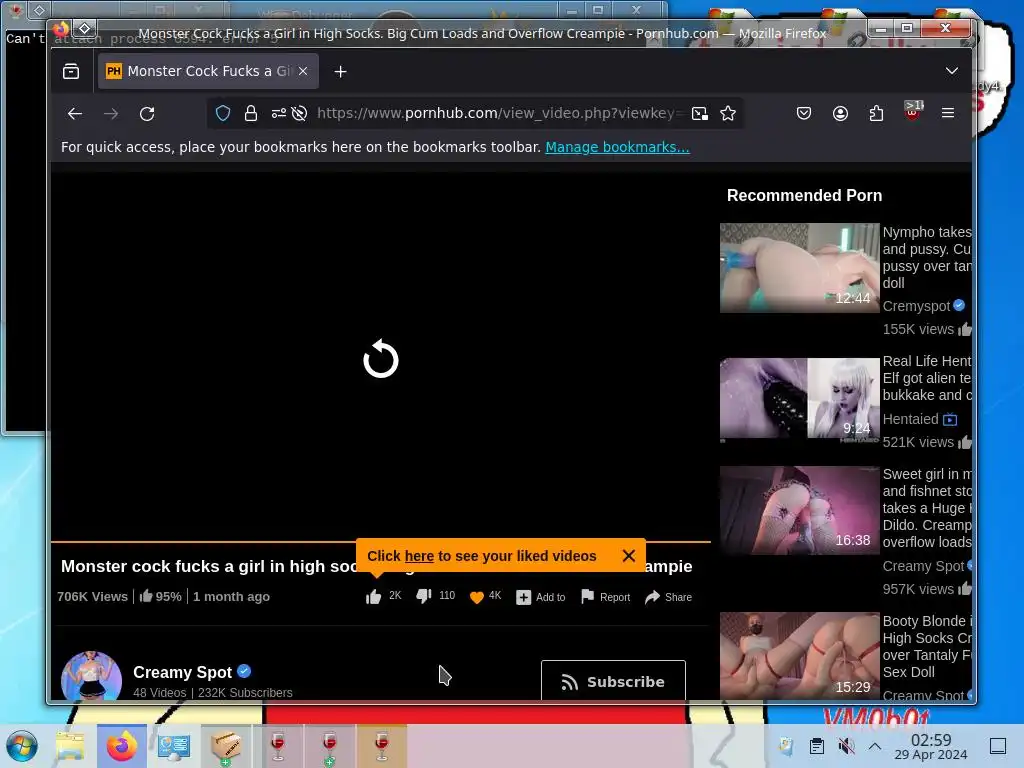This screenshot has height=768, width=1024.
Task: Open the clipboard icon in the system tray
Action: click(817, 746)
